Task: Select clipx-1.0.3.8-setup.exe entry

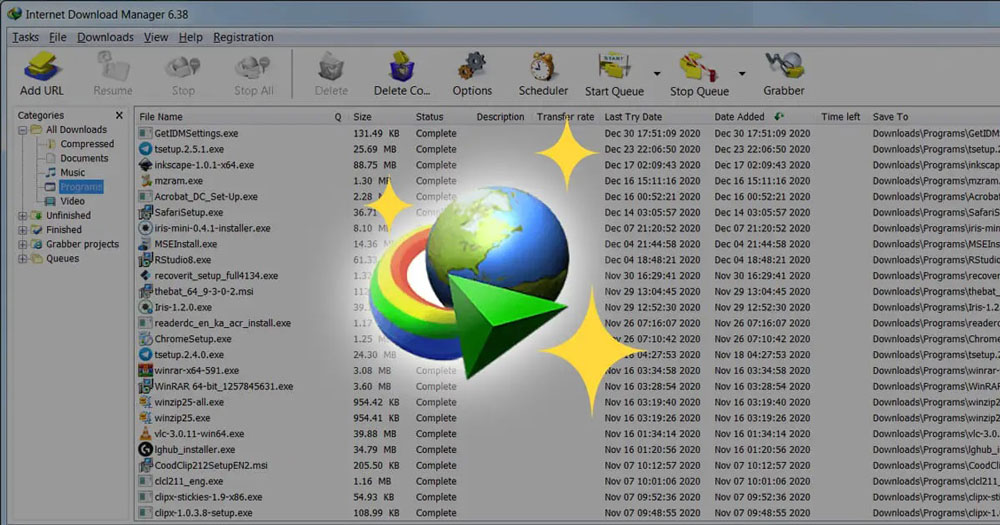Action: coord(568,513)
